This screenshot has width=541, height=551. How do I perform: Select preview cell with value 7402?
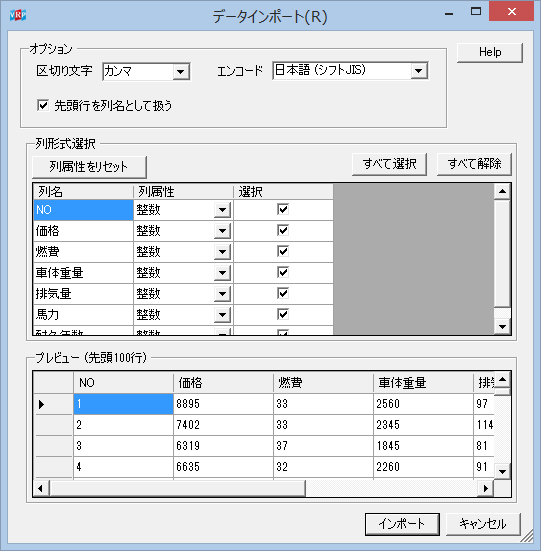(x=223, y=425)
